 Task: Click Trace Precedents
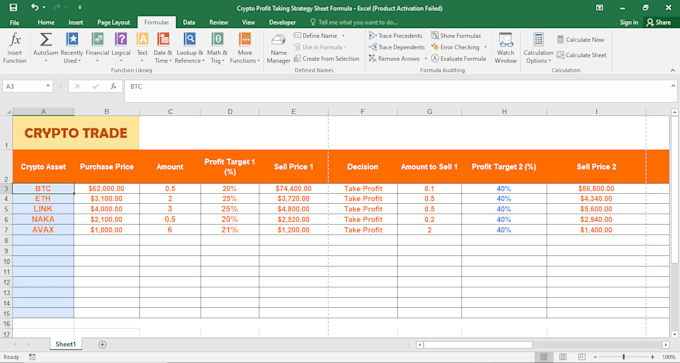click(x=395, y=36)
